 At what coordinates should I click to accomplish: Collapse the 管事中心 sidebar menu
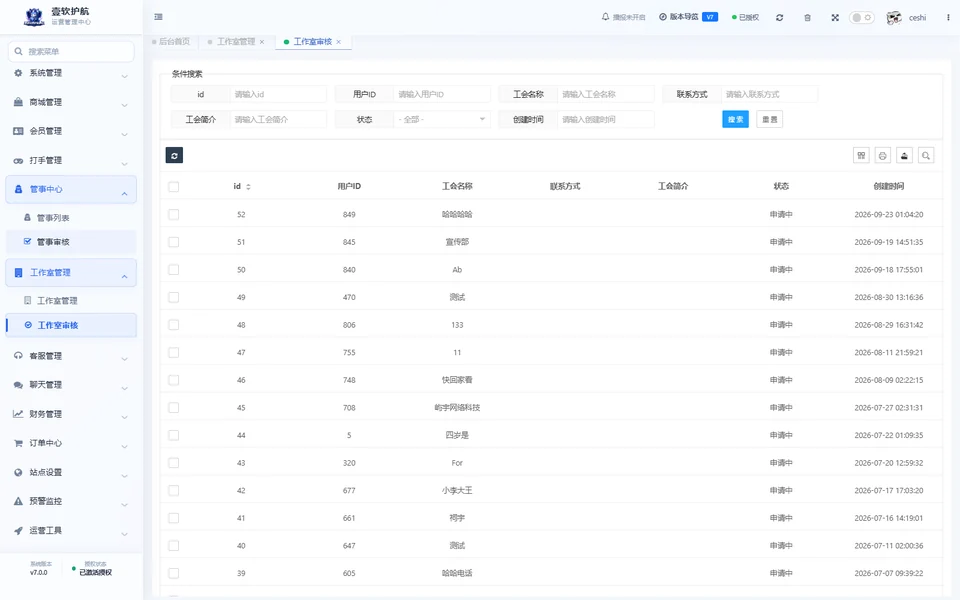(71, 190)
